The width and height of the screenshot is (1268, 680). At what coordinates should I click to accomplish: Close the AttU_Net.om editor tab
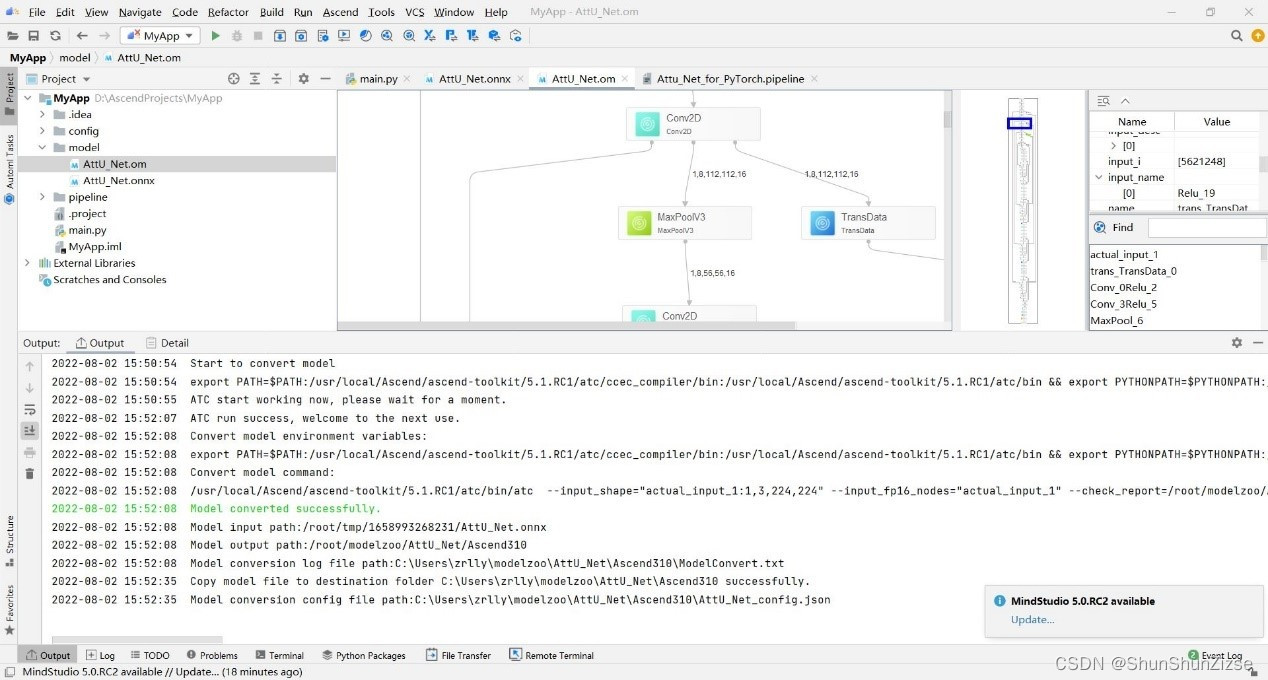click(x=624, y=79)
